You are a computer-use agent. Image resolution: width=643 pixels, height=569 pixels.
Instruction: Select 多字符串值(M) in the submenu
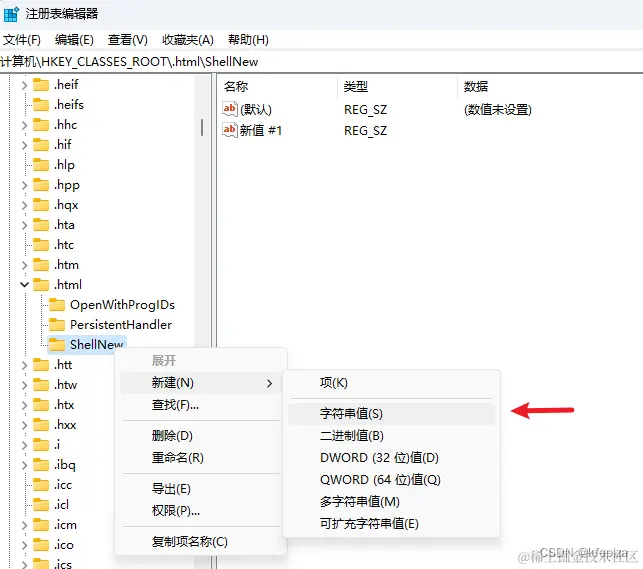(x=391, y=502)
